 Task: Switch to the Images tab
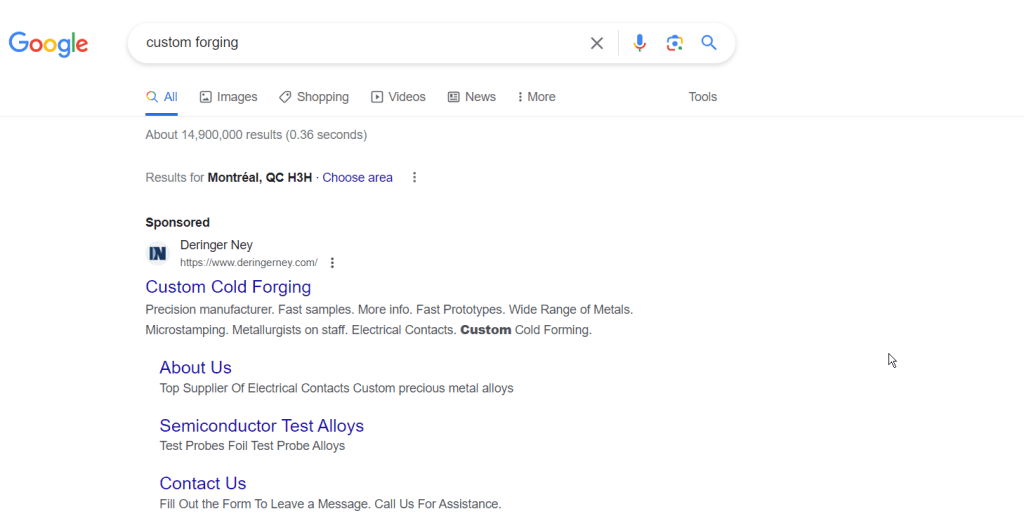tap(229, 97)
